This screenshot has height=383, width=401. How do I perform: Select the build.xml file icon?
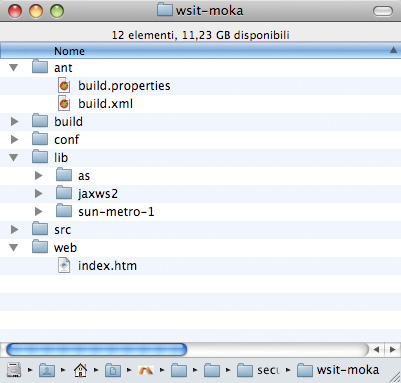coord(64,104)
